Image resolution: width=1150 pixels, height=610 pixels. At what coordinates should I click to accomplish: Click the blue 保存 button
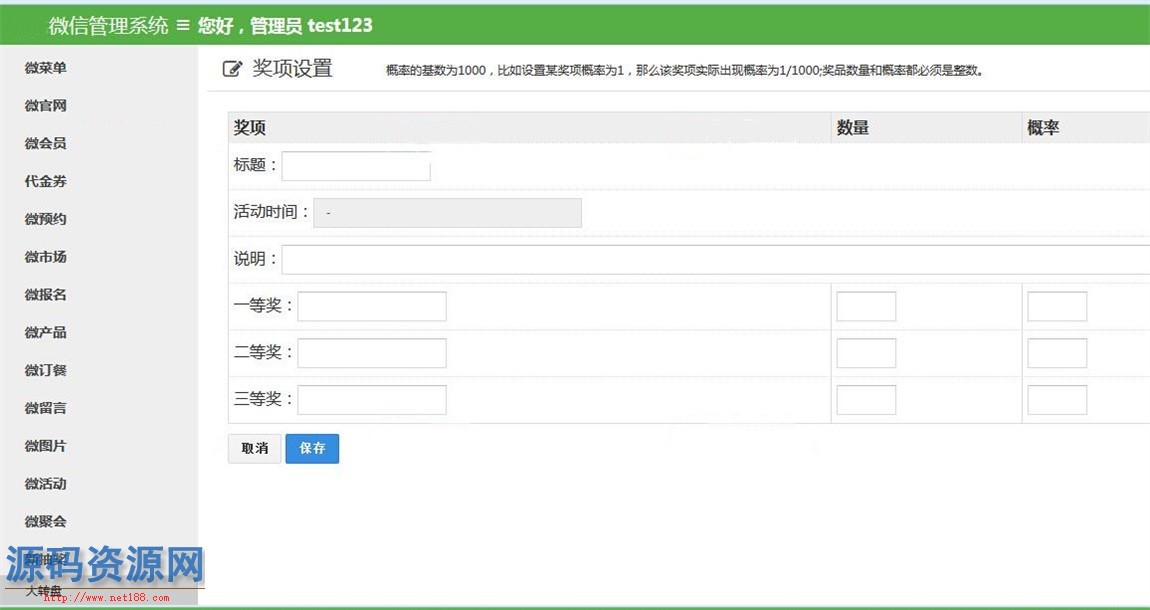[312, 449]
